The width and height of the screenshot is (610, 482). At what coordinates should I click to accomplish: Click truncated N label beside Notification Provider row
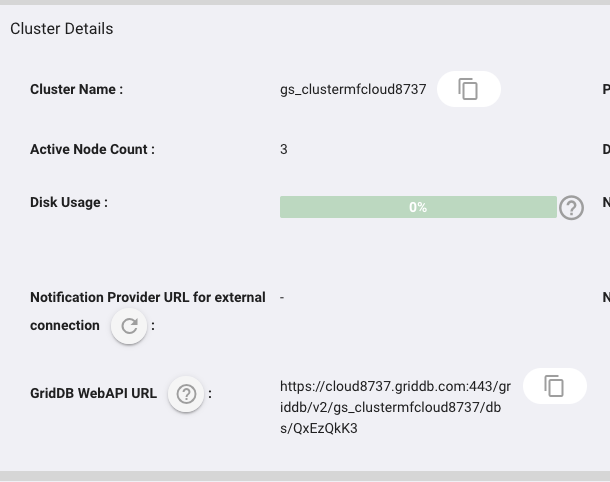(606, 298)
